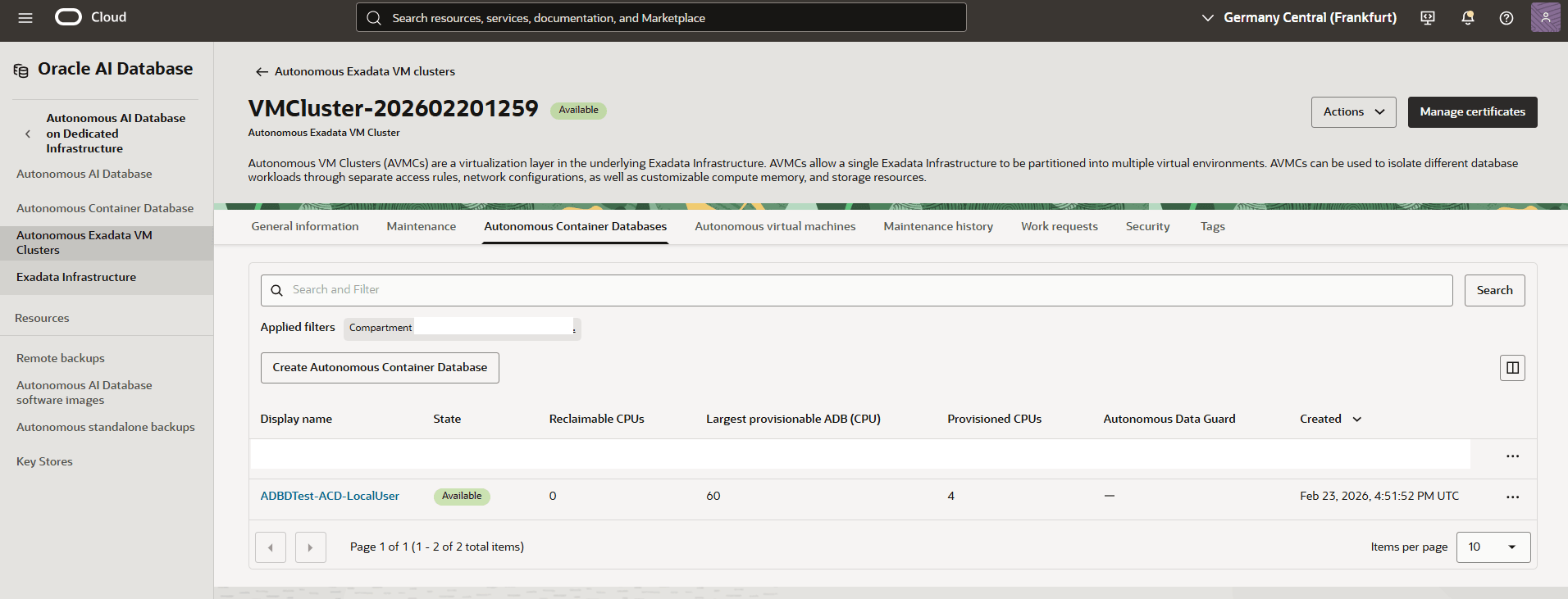
Task: Open the help question mark icon
Action: pyautogui.click(x=1506, y=18)
